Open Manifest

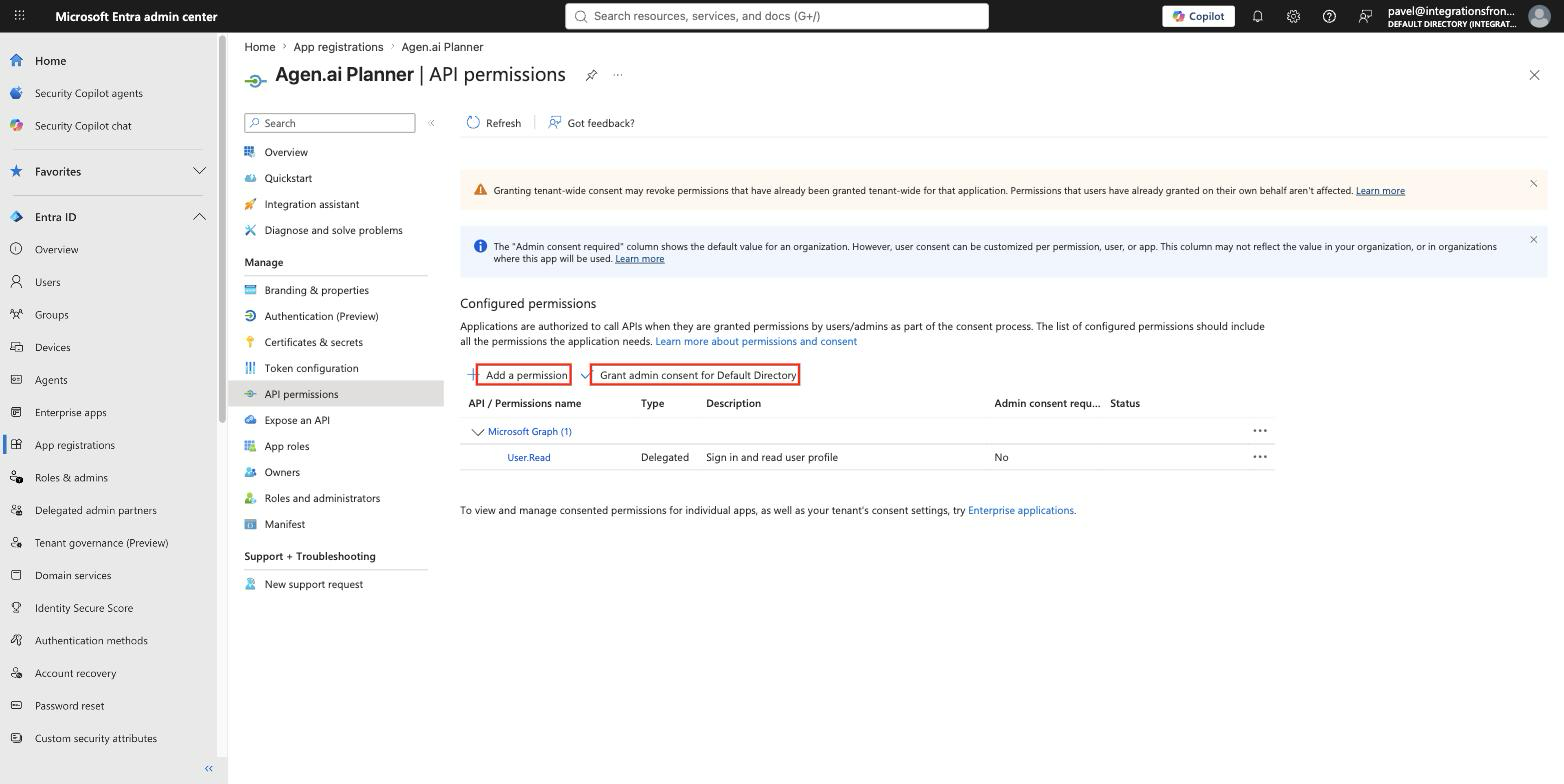pos(285,524)
